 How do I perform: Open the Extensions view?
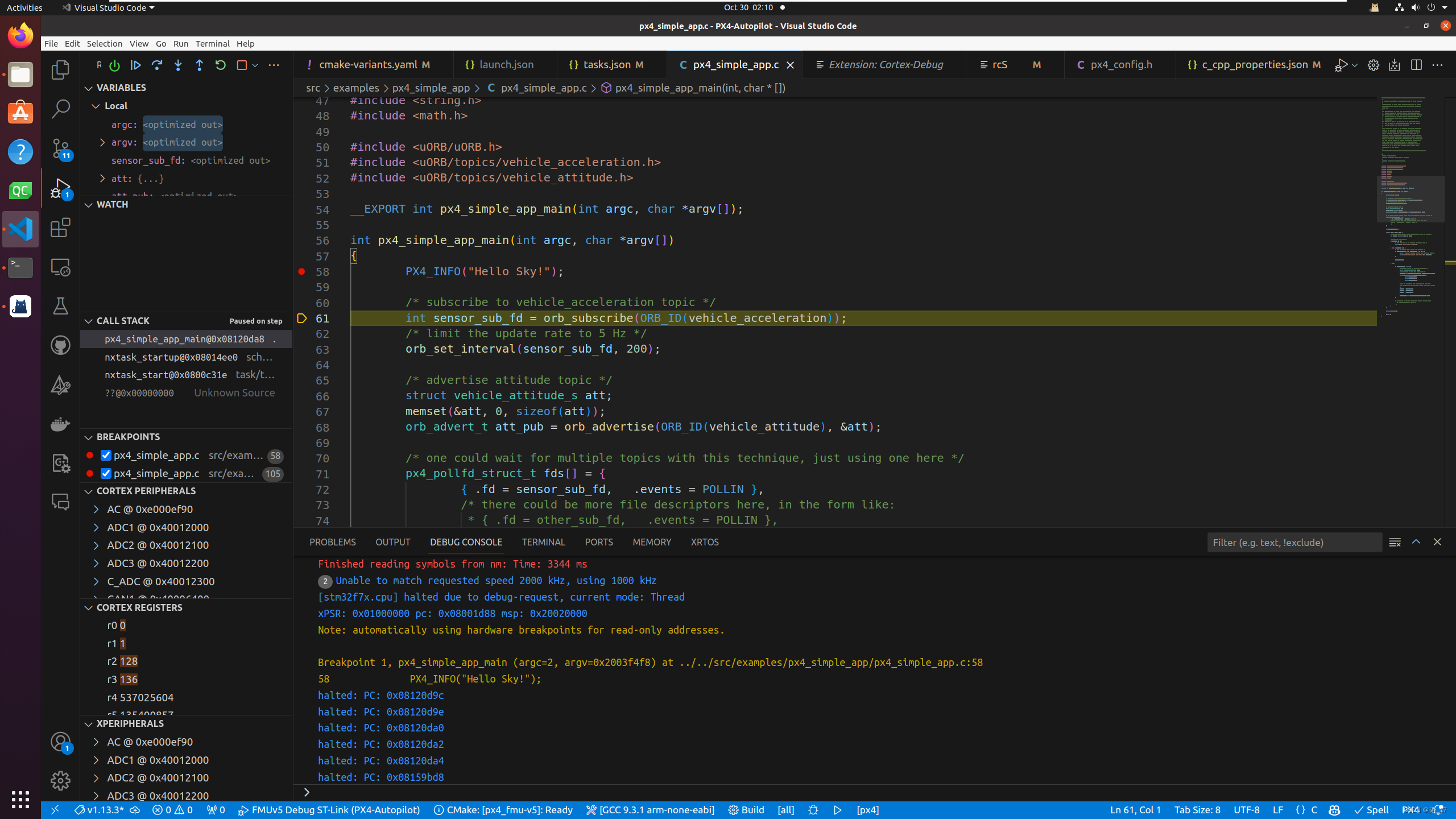(60, 228)
